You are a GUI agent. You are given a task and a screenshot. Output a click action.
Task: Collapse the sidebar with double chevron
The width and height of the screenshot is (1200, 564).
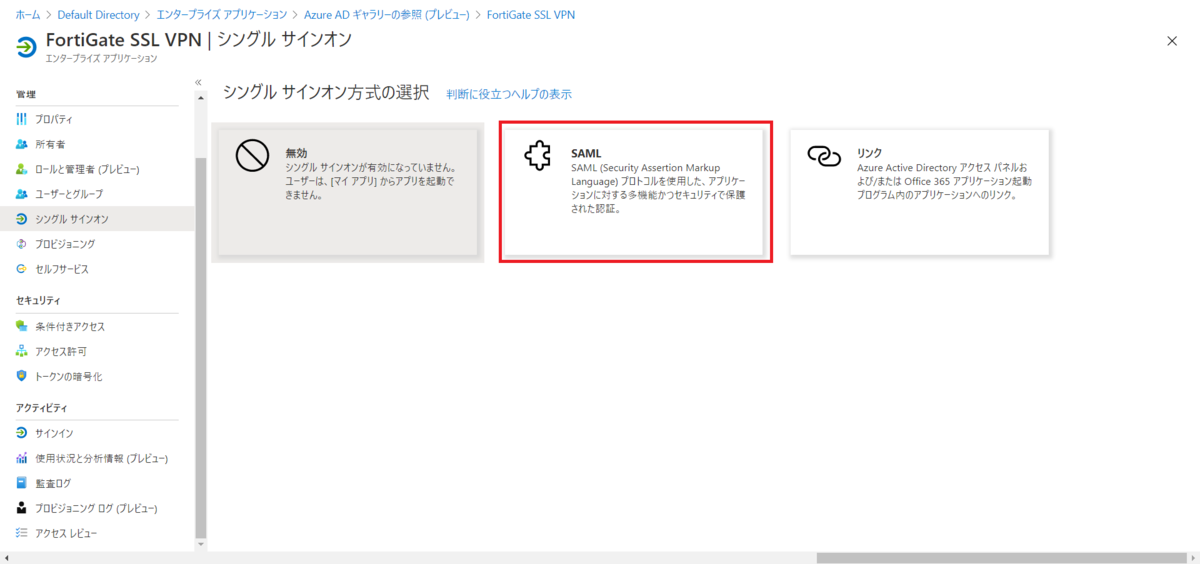point(198,82)
